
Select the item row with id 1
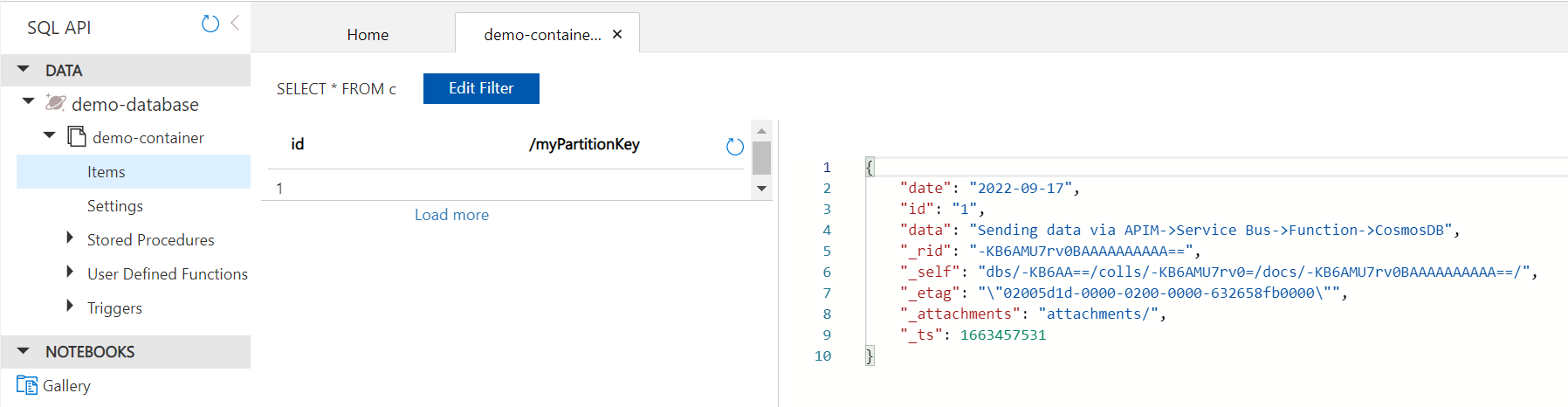505,188
